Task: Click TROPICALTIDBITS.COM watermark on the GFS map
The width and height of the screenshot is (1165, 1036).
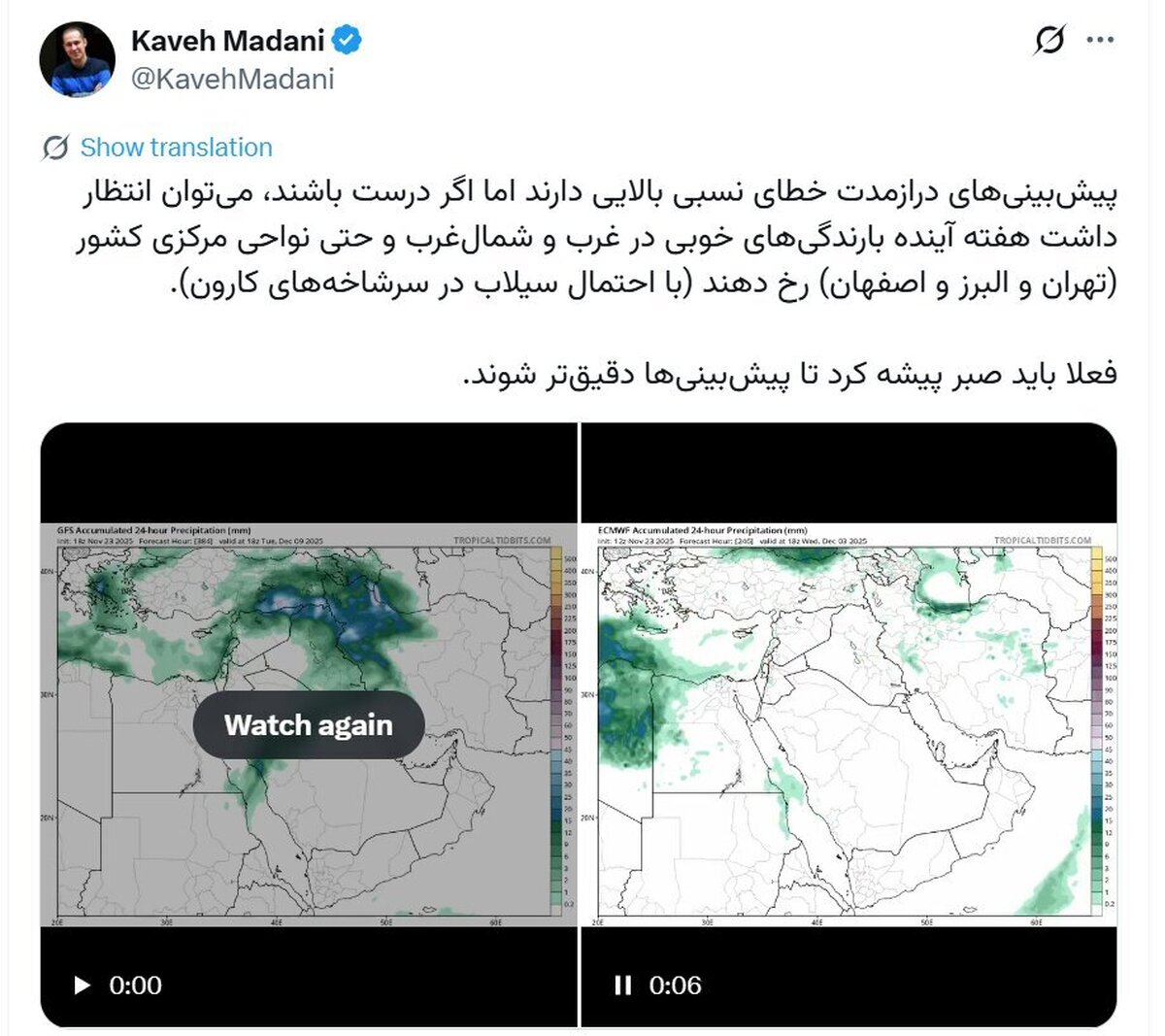Action: click(x=501, y=540)
